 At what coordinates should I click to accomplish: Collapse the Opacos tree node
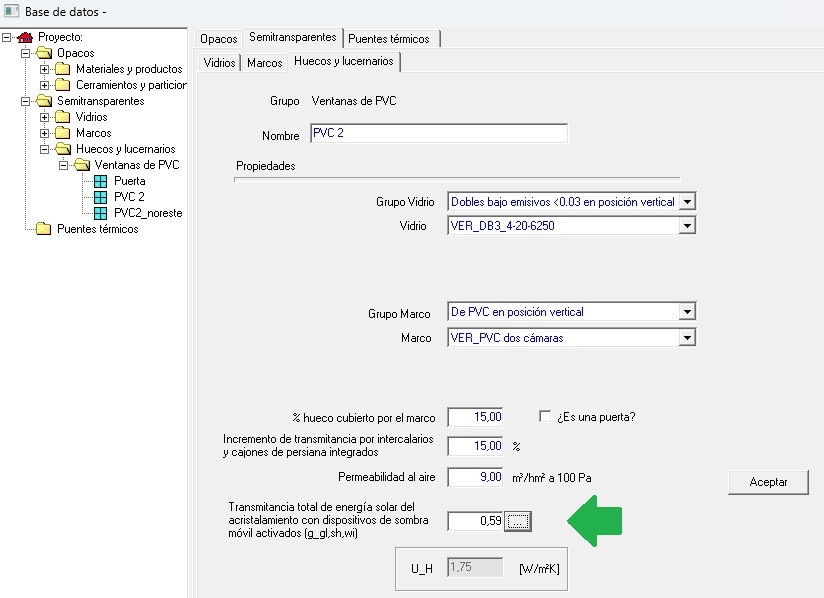click(25, 53)
